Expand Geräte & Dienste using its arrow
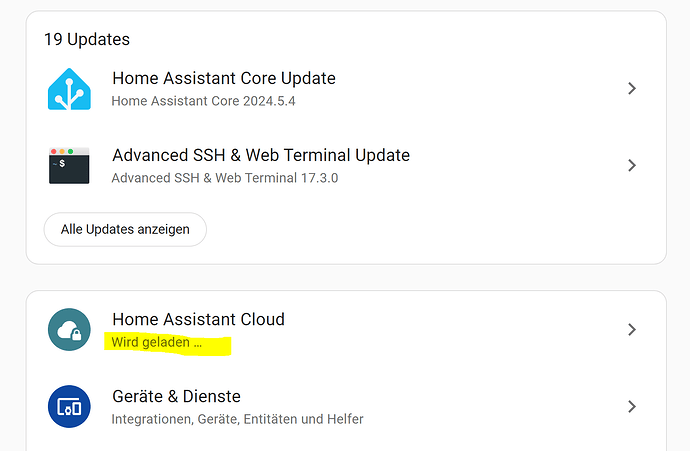690x451 pixels. (631, 406)
